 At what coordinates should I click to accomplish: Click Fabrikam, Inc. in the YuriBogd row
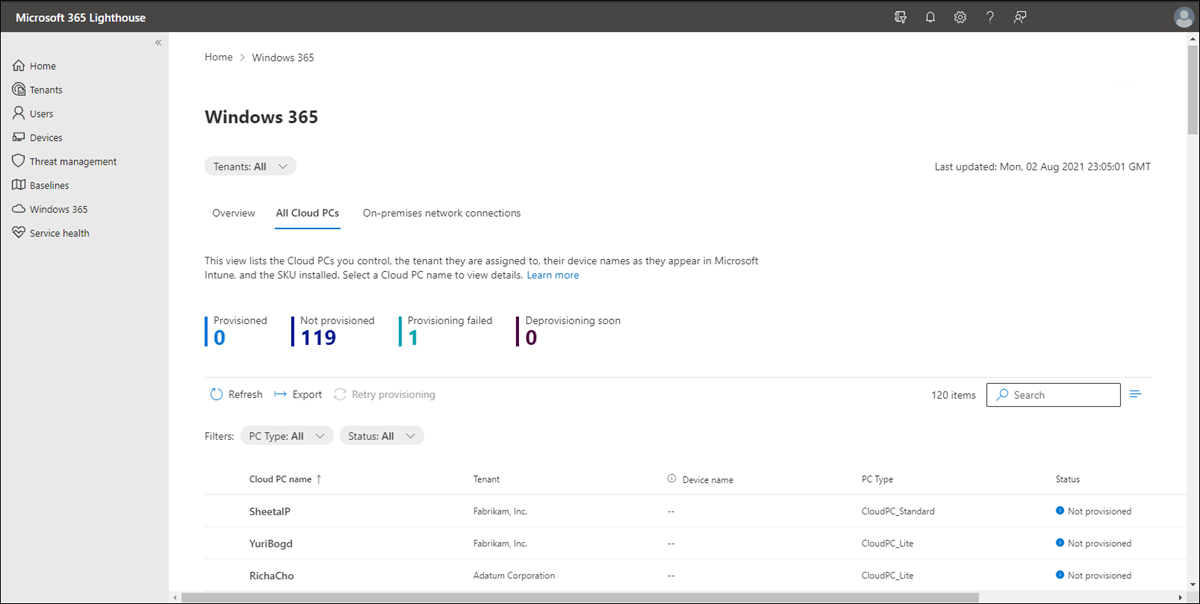click(500, 544)
